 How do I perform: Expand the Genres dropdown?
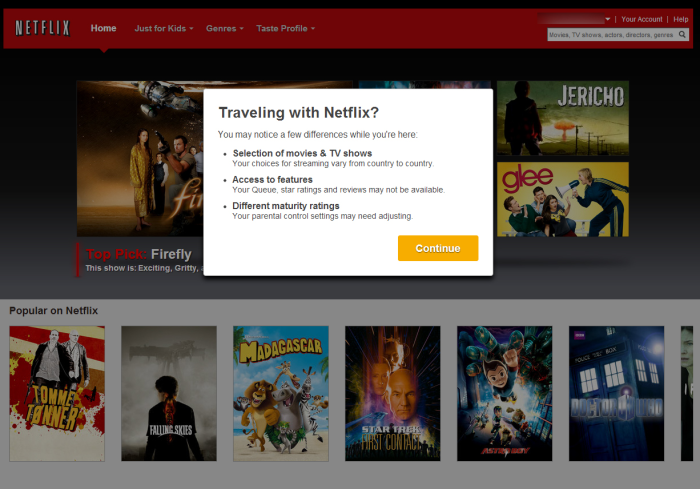(225, 29)
